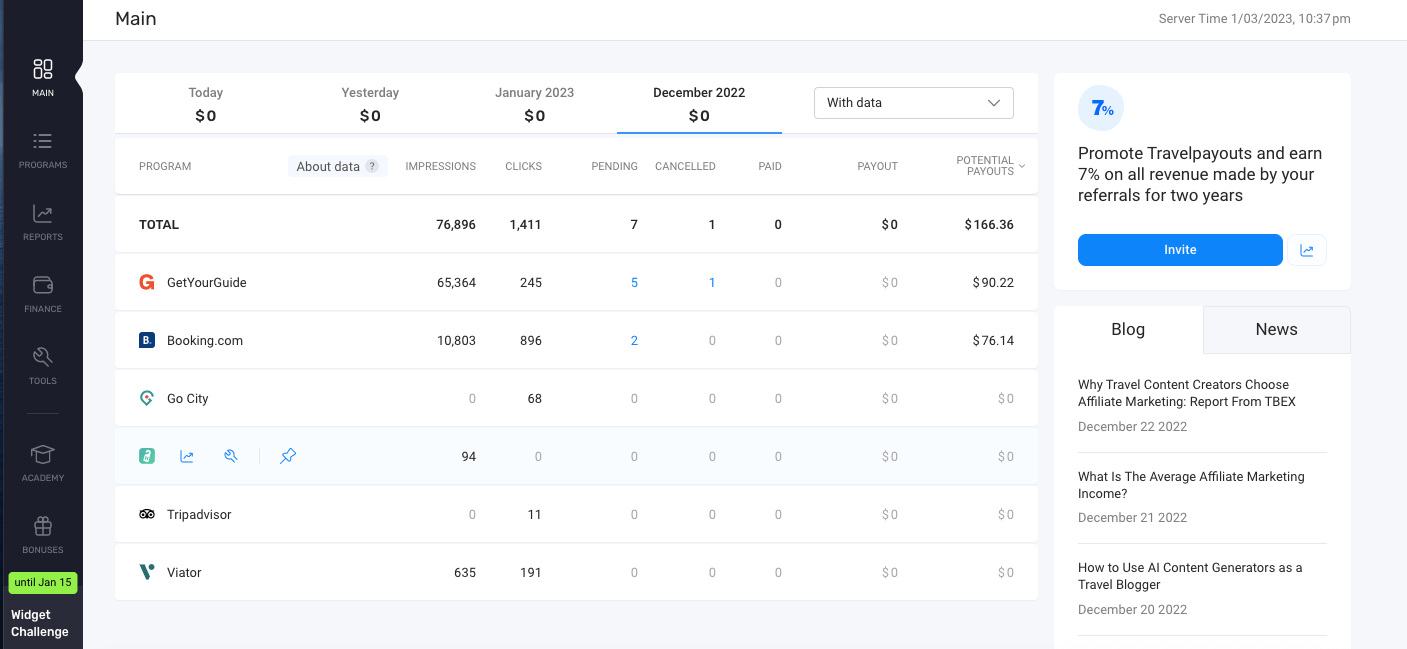The image size is (1407, 649).
Task: Select the Yesterday tab
Action: (x=370, y=104)
